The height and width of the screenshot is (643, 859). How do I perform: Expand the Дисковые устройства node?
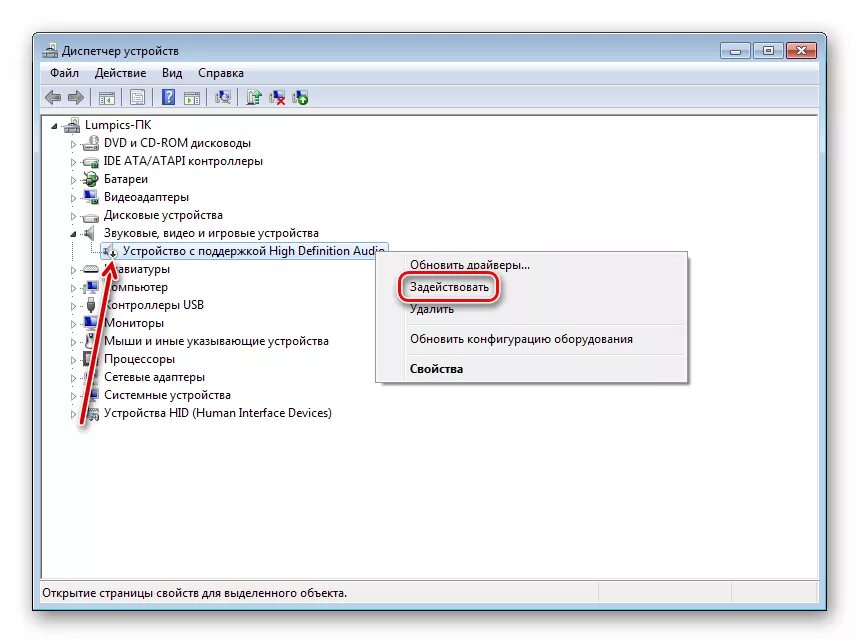pyautogui.click(x=73, y=216)
